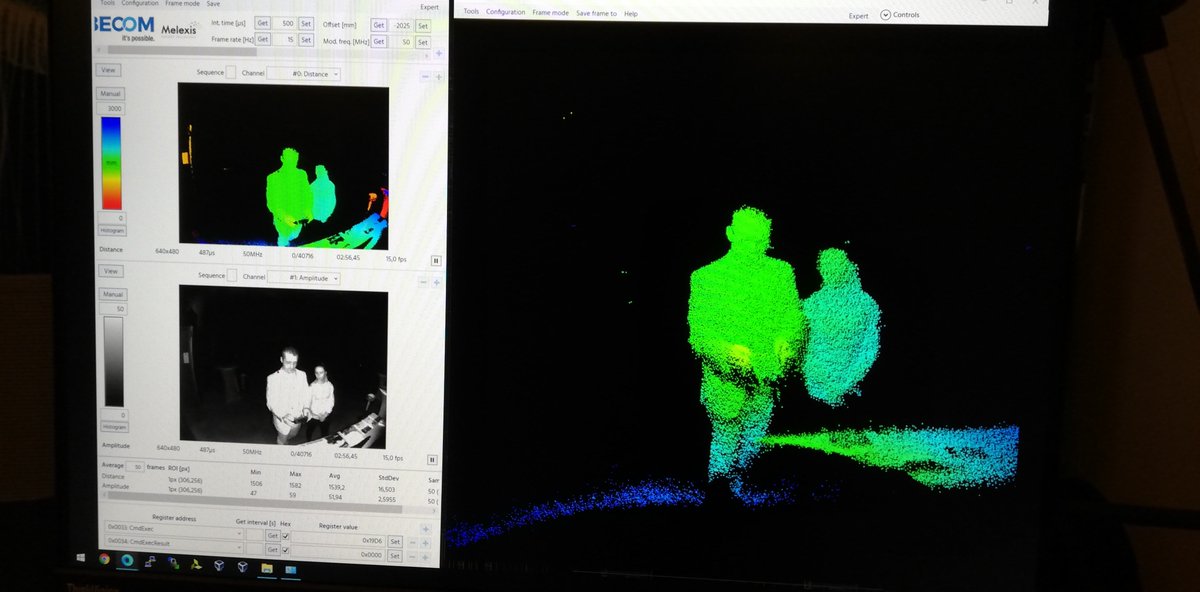Open the #1: Amplitude channel dropdown
The height and width of the screenshot is (592, 1200).
[305, 278]
